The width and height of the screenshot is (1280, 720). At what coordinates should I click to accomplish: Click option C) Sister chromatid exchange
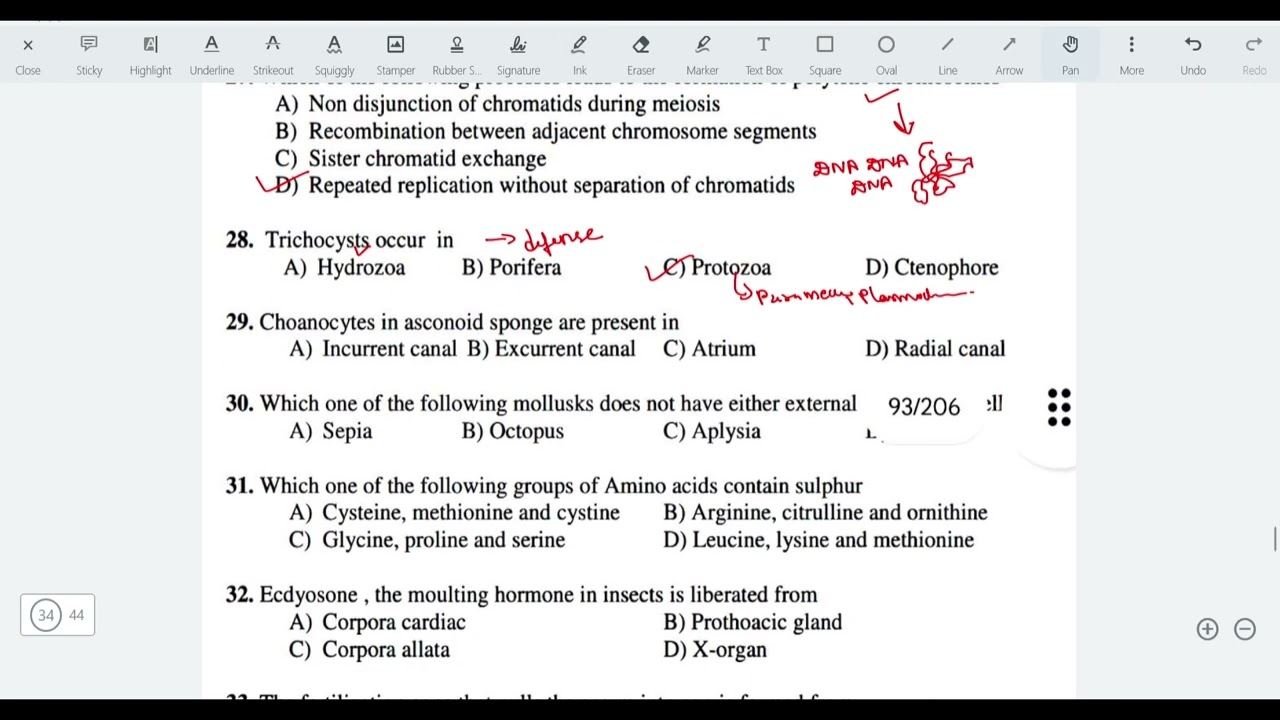[410, 158]
